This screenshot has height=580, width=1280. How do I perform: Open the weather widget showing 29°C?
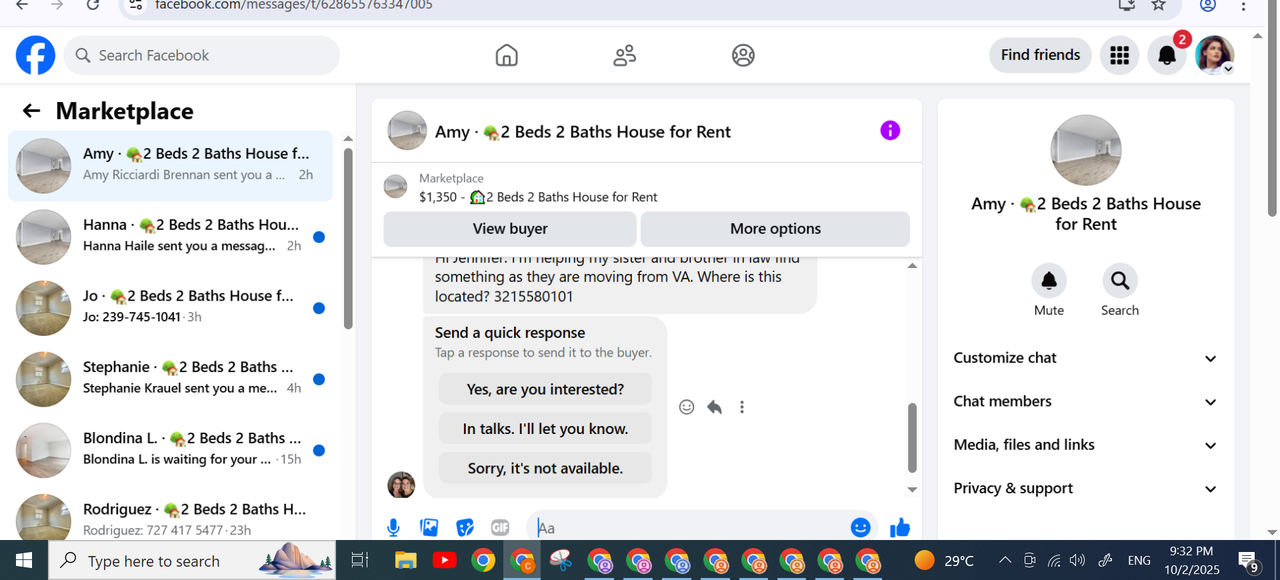pos(944,561)
